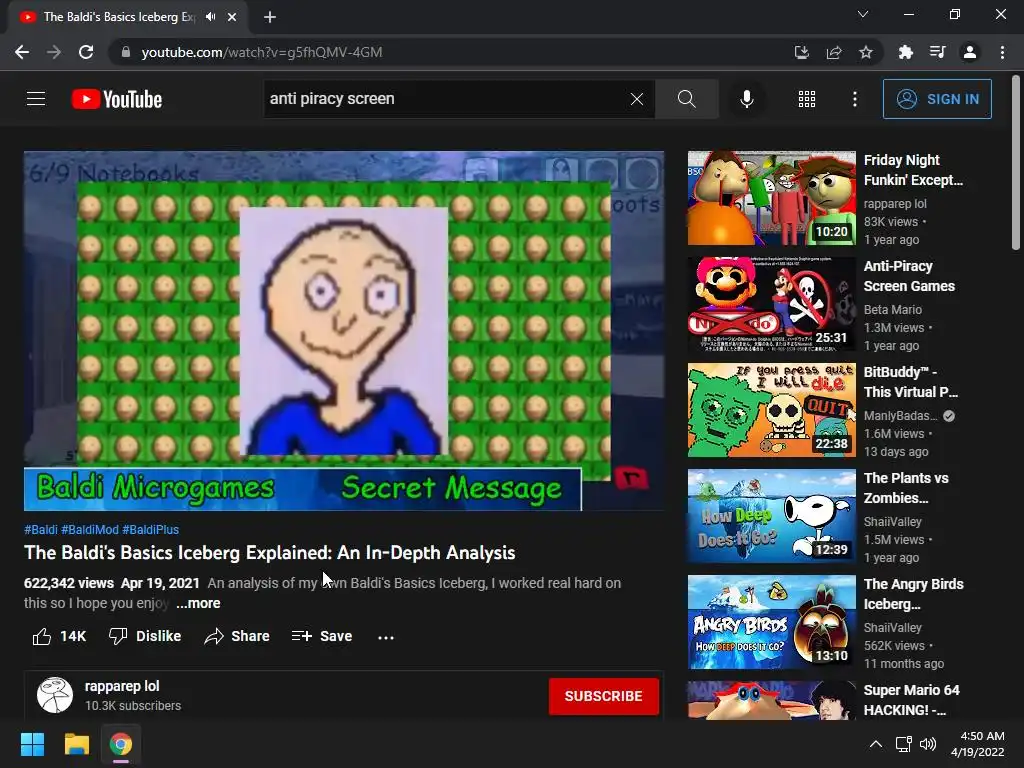The width and height of the screenshot is (1024, 768).
Task: Open Chrome extensions puzzle icon
Action: [906, 52]
